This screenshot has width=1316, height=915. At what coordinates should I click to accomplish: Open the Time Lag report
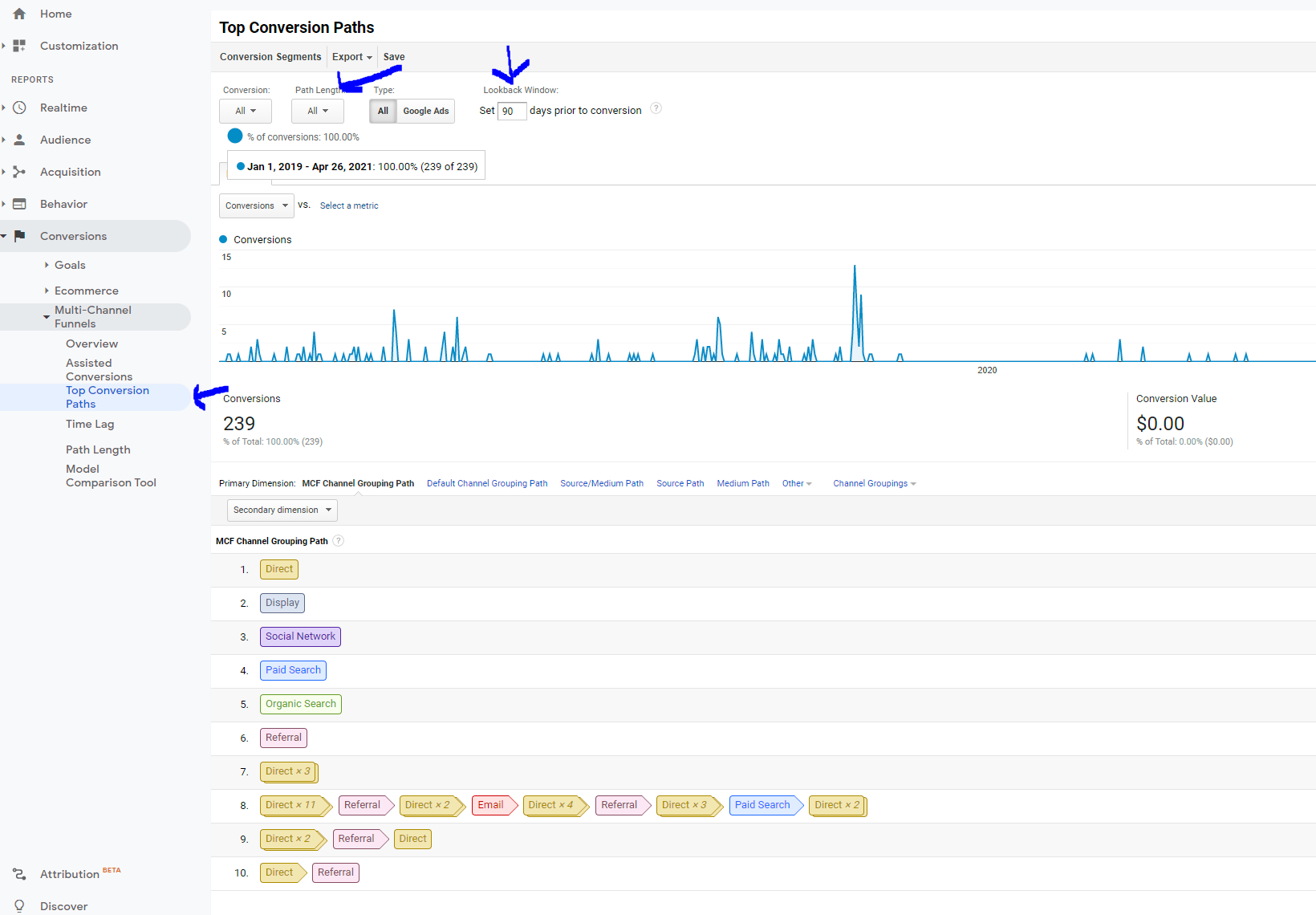(x=90, y=424)
